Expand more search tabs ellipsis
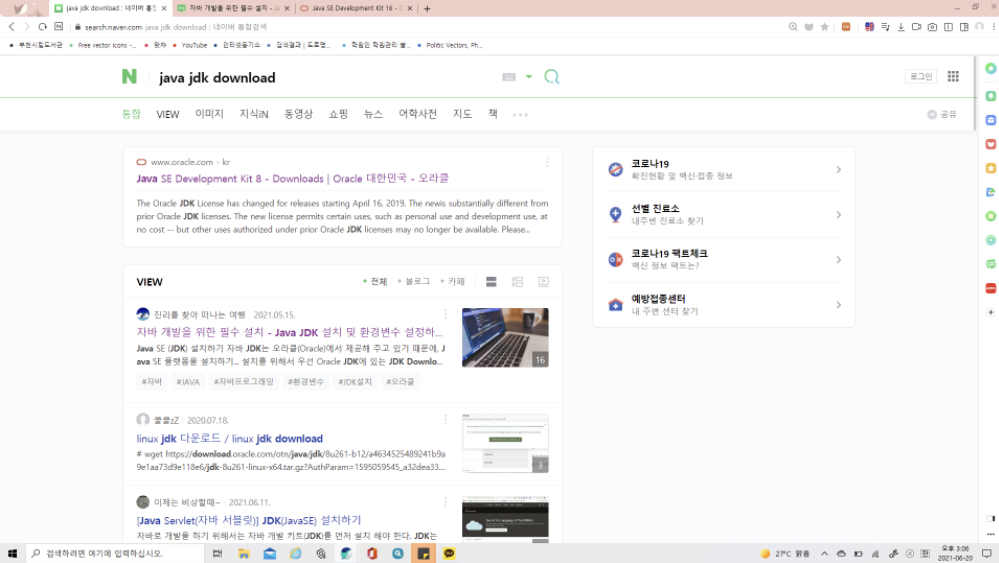This screenshot has height=563, width=999. pyautogui.click(x=520, y=115)
